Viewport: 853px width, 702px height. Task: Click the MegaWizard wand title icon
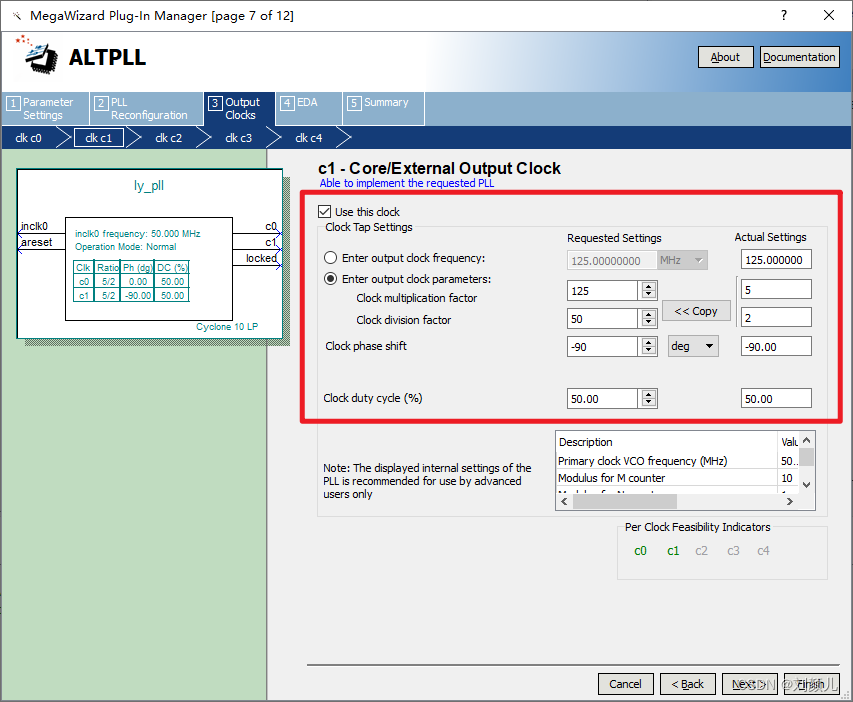[x=17, y=16]
